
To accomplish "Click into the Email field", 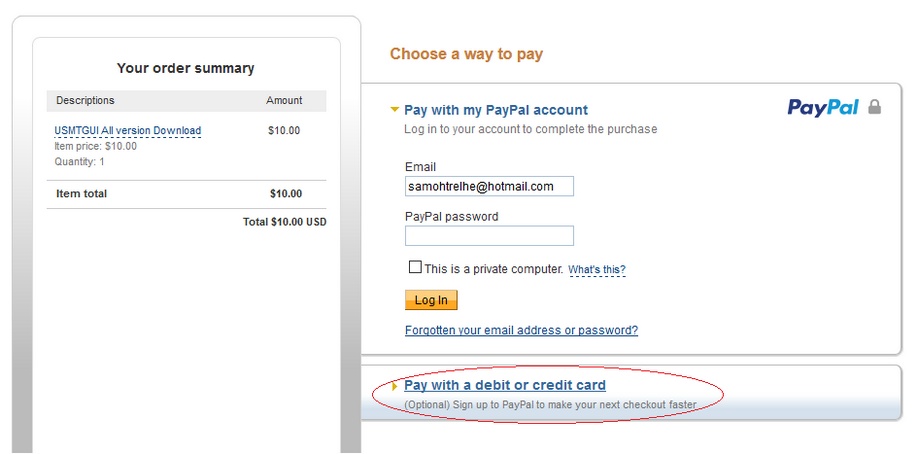I will [x=489, y=187].
